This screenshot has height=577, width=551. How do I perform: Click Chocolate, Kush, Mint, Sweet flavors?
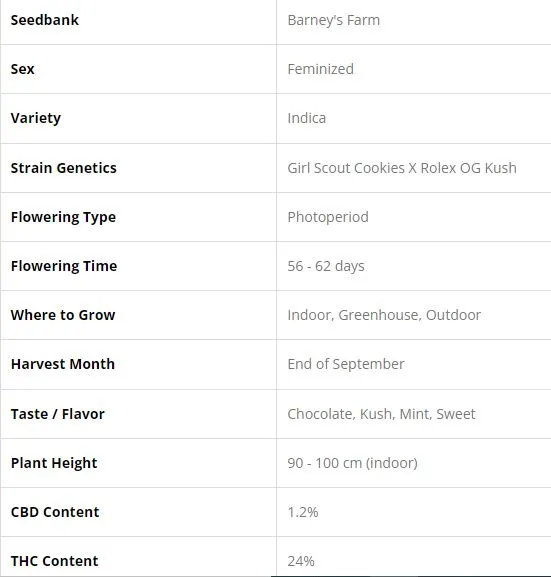[x=381, y=414]
